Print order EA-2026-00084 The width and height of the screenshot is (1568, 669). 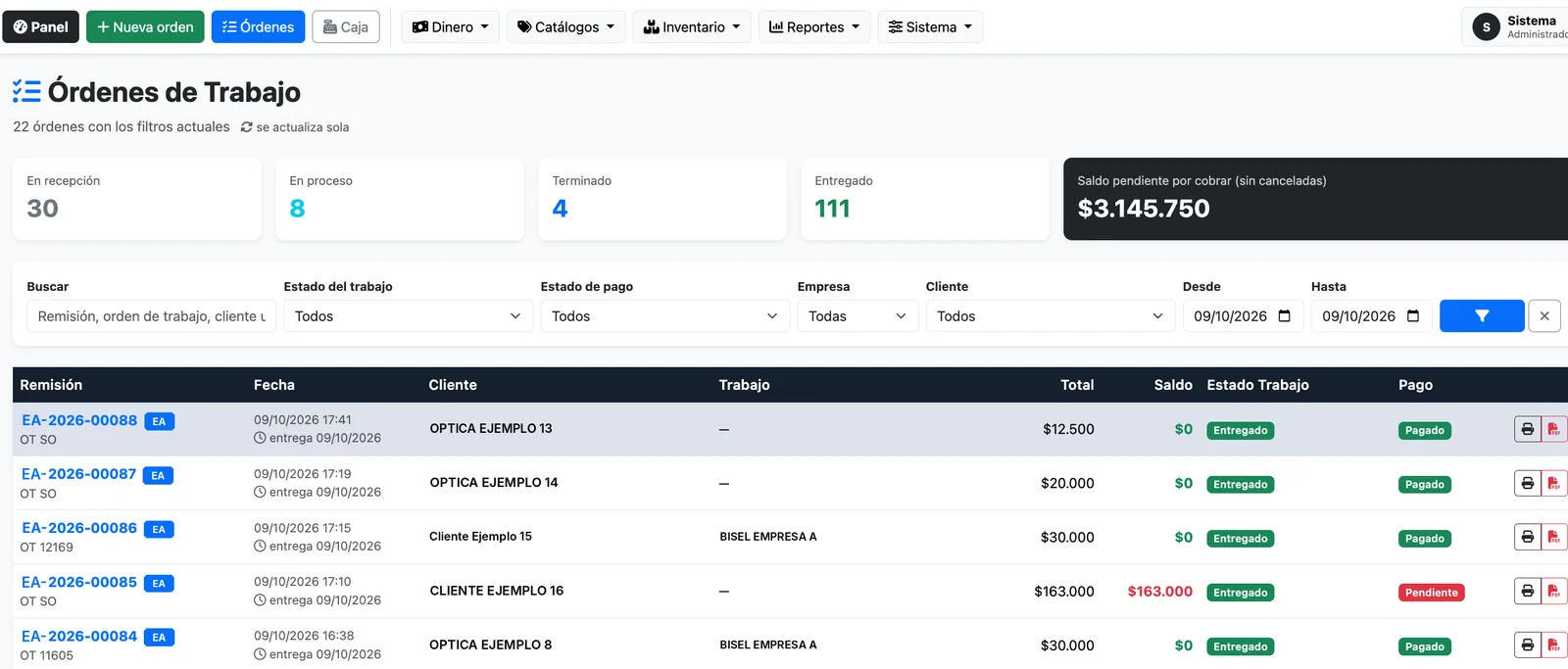tap(1527, 645)
